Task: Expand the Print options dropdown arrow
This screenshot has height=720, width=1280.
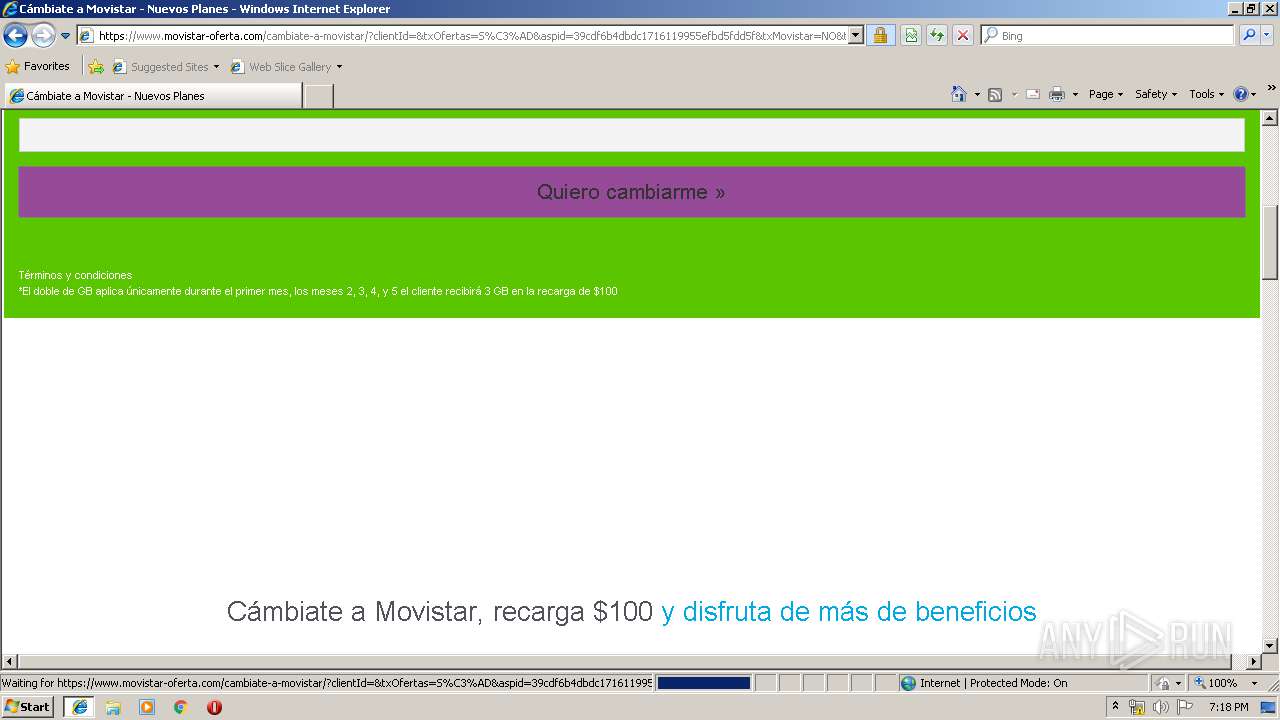Action: (1075, 94)
